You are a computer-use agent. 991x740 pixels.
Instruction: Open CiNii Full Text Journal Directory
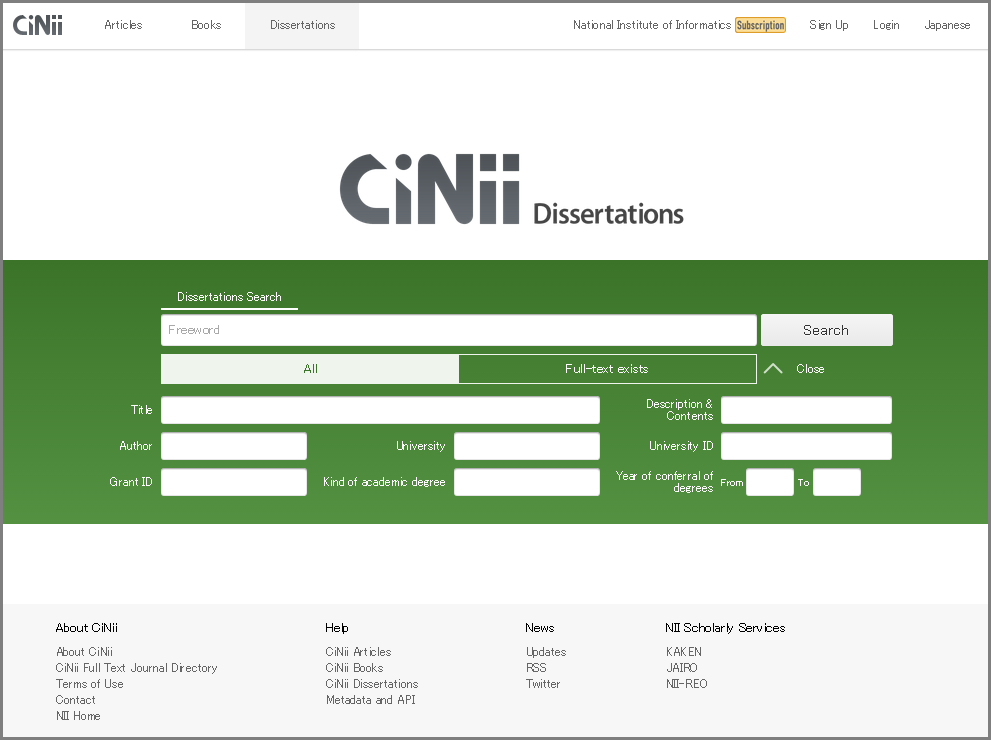(x=137, y=668)
